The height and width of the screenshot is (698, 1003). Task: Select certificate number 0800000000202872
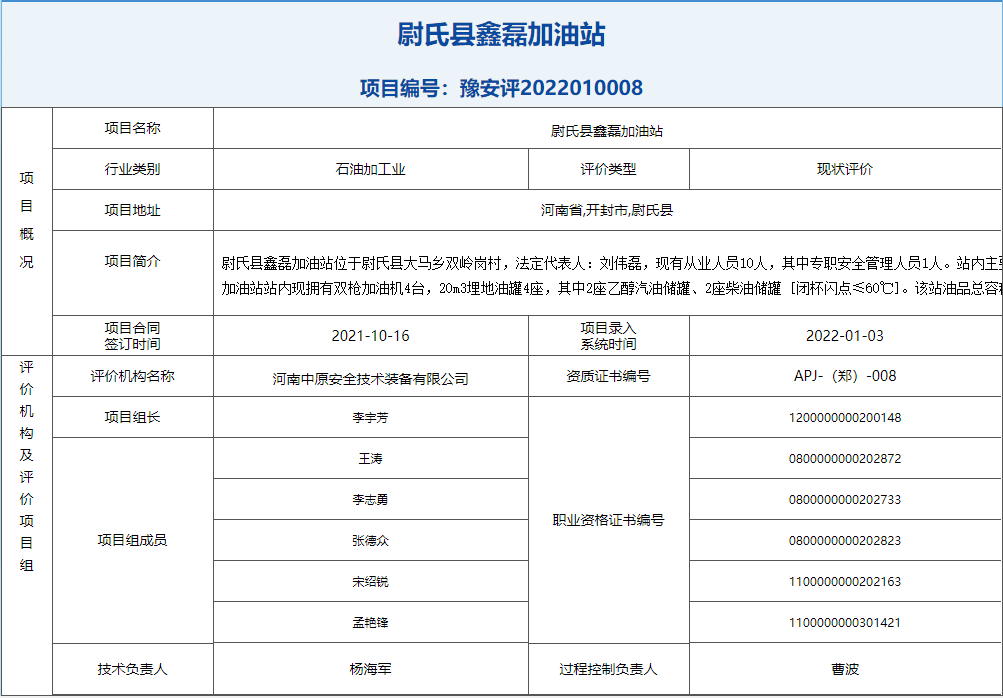coord(845,459)
